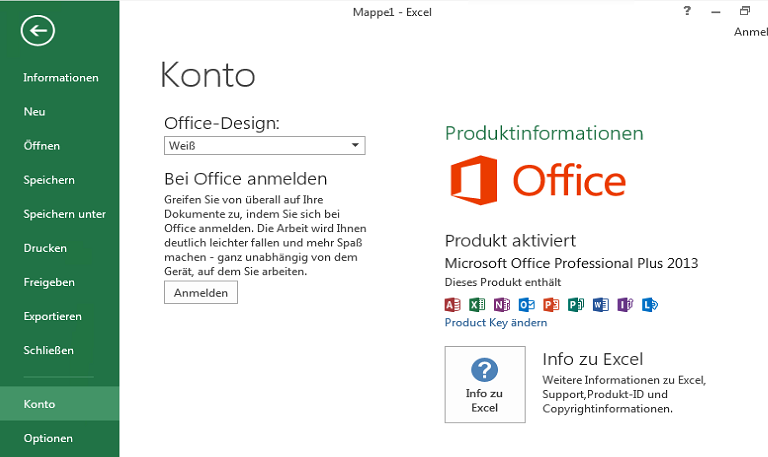Click the OneNote app icon
This screenshot has width=768, height=457.
[502, 305]
